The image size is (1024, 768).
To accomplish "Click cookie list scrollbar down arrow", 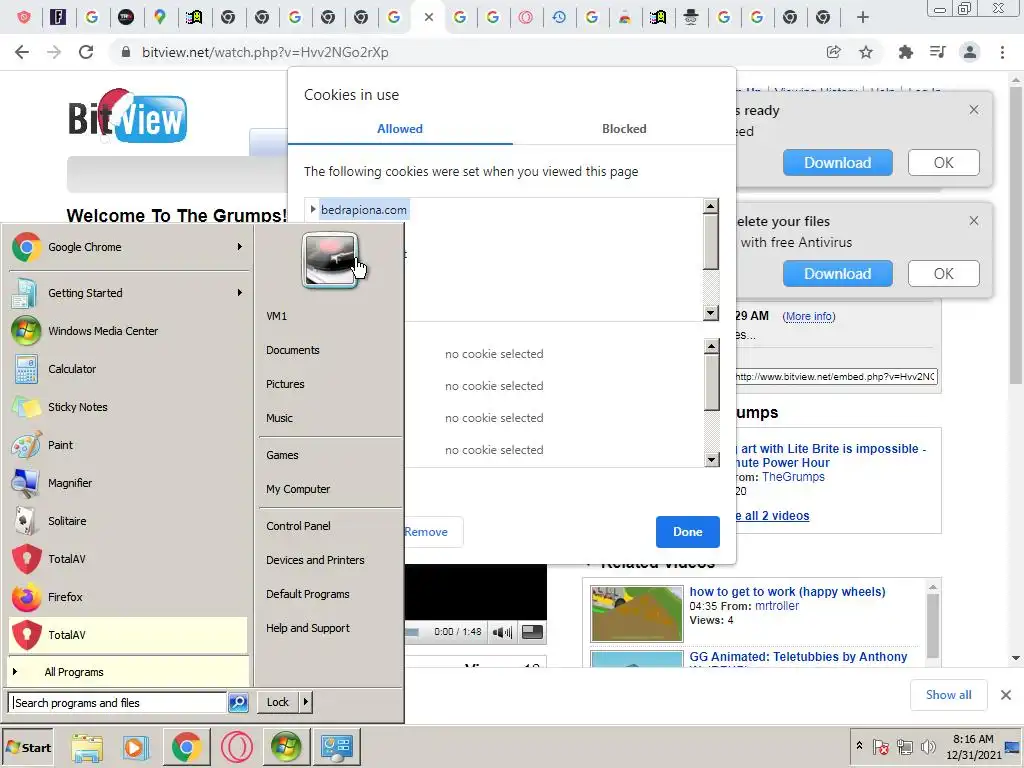I will click(x=711, y=313).
